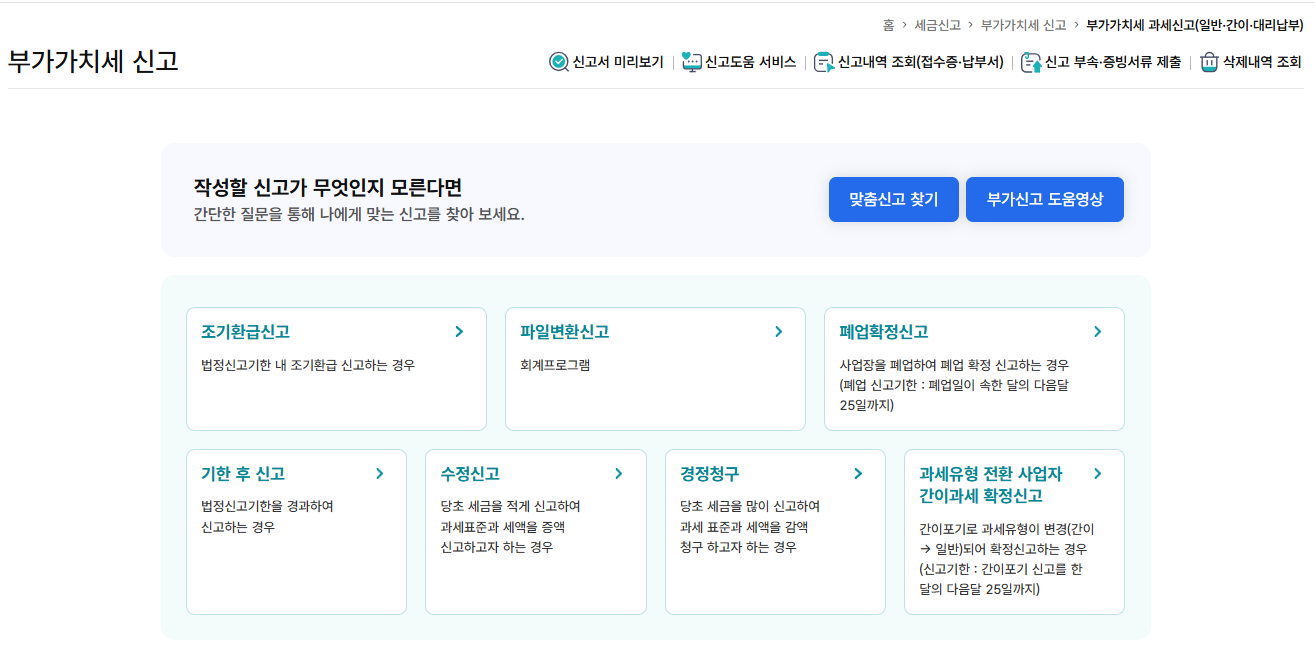Open 신고 부속·증빙서류 제출 link
Image resolution: width=1315 pixels, height=653 pixels.
(1113, 62)
